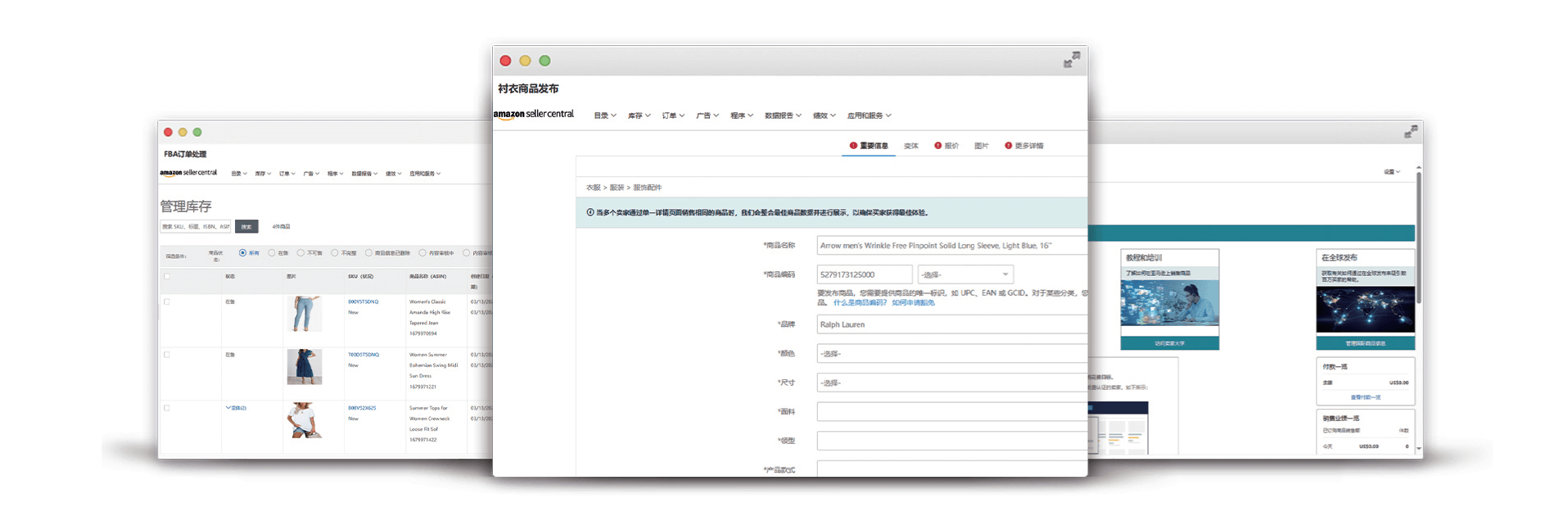The height and width of the screenshot is (521, 1568).
Task: Click the Amazon Seller Central logo in left window
Action: click(x=188, y=173)
